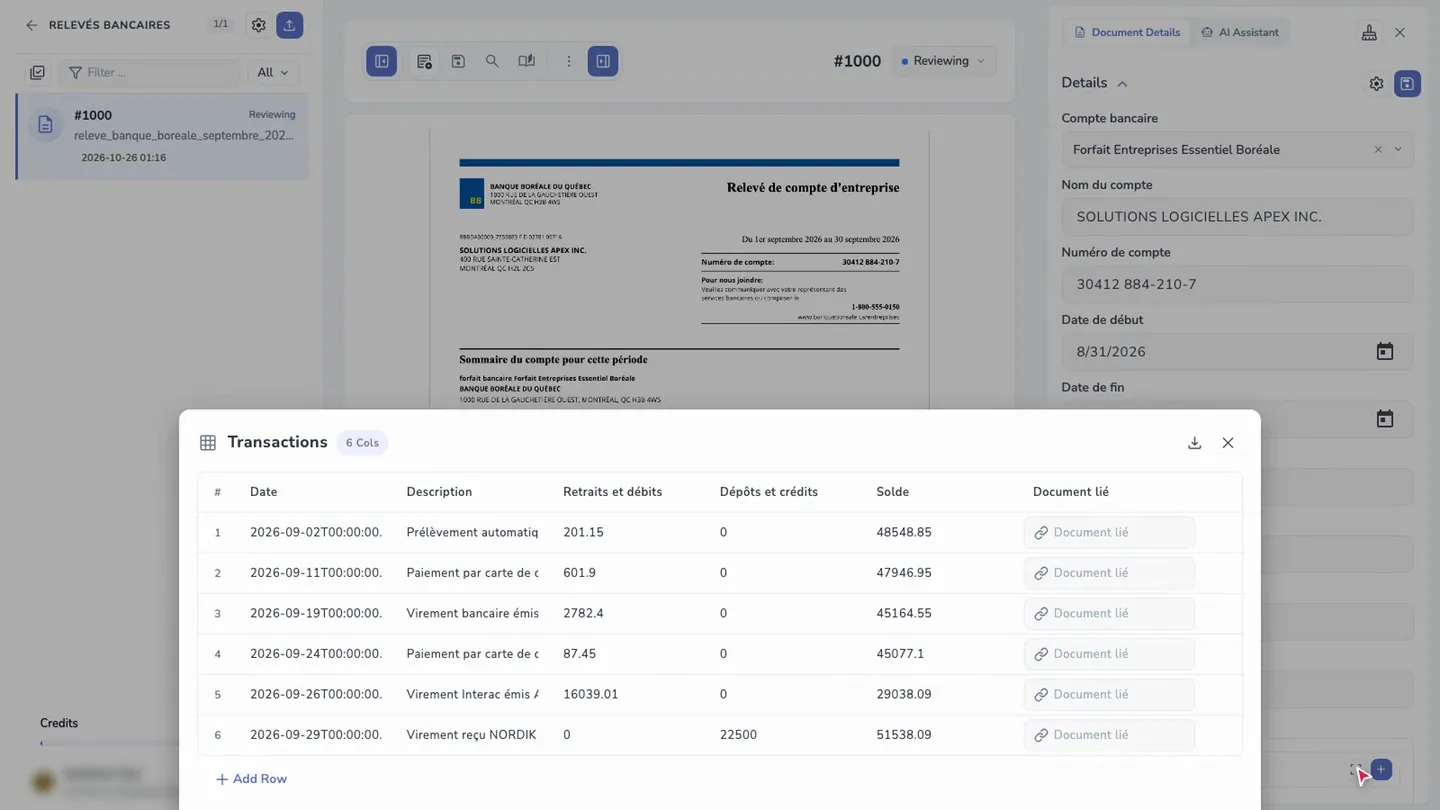Collapse the Details section chevron

pyautogui.click(x=1122, y=84)
